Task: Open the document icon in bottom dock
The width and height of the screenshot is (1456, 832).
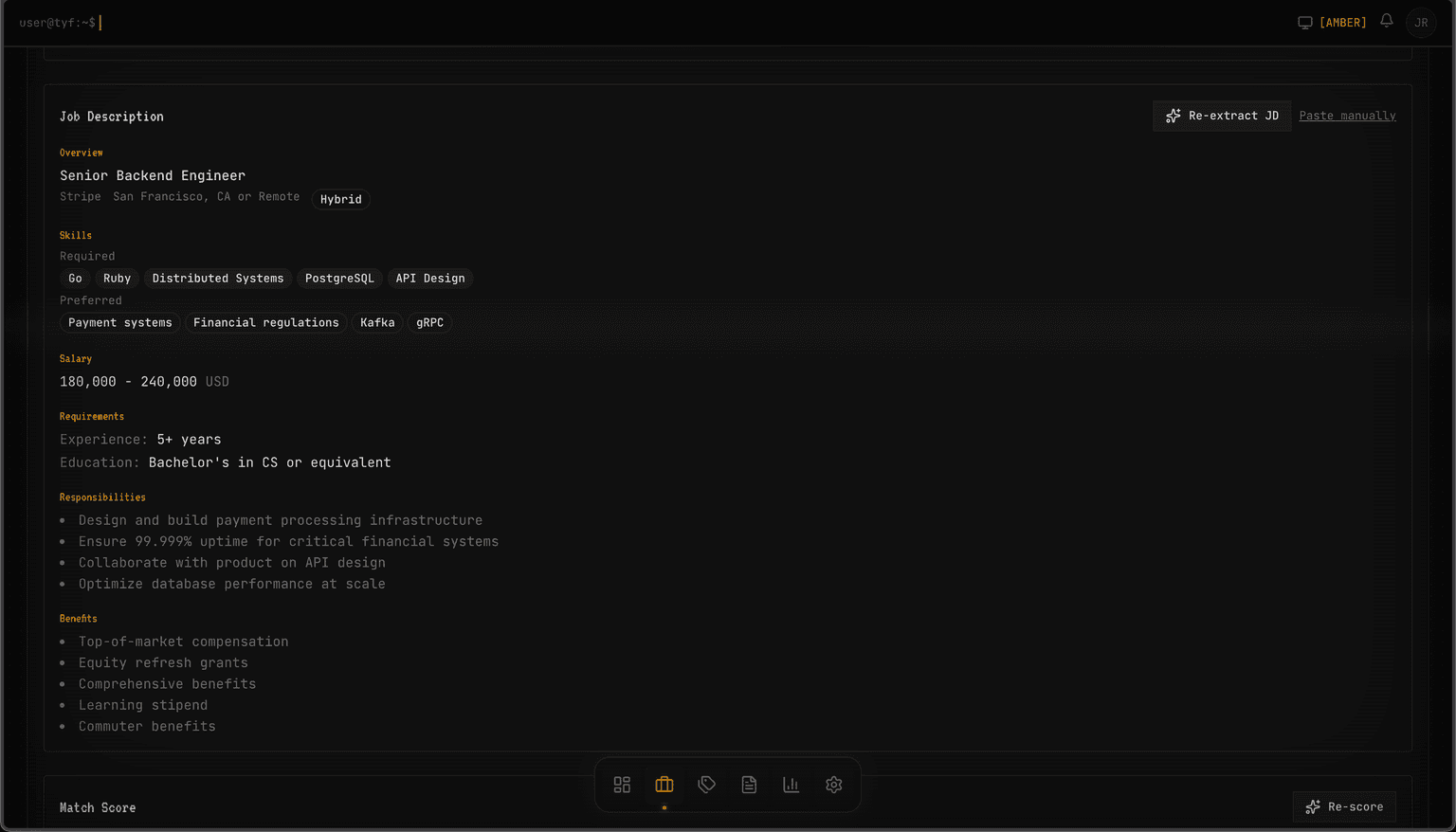Action: click(749, 785)
